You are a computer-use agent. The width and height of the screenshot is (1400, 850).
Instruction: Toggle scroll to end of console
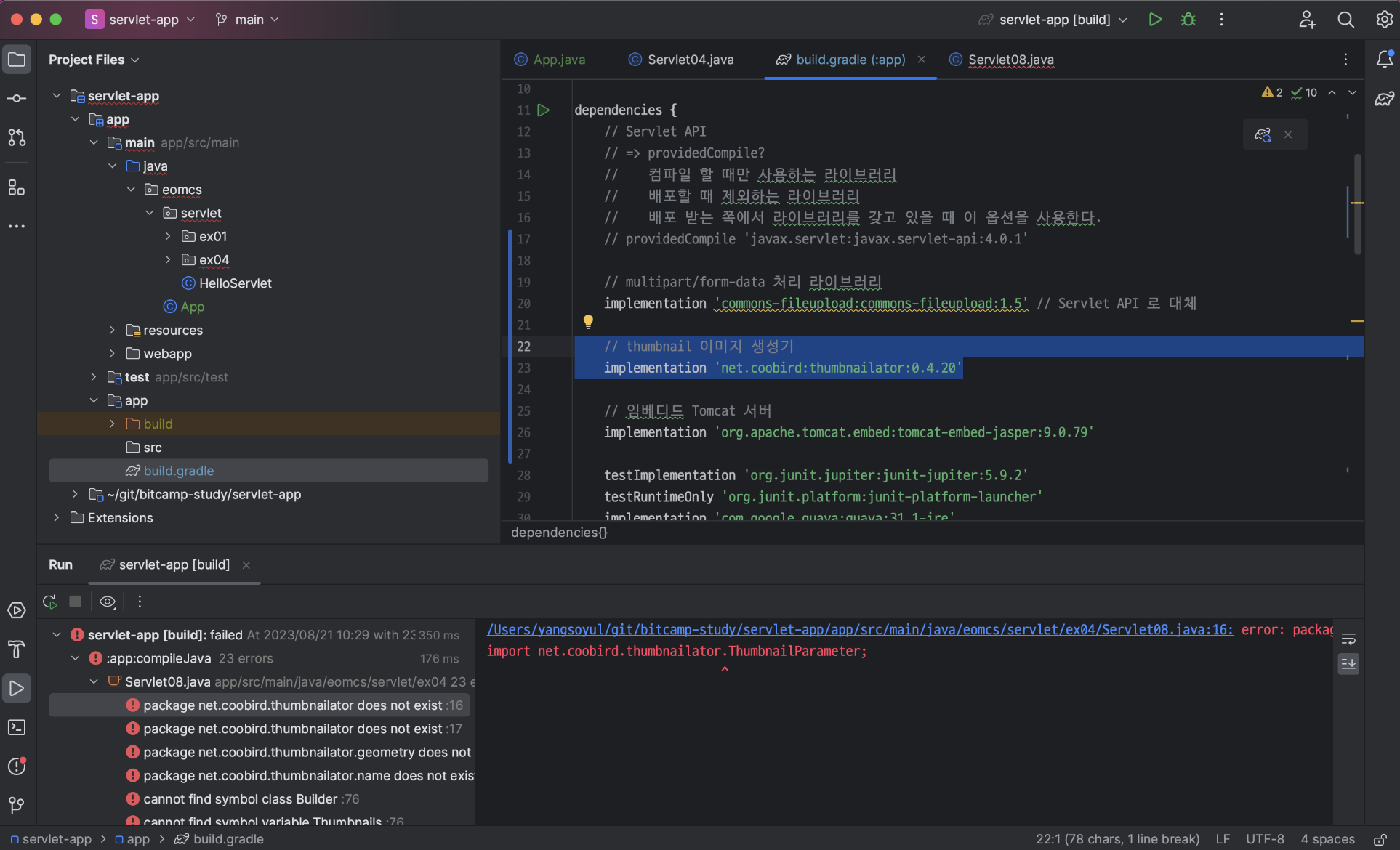pos(1348,663)
